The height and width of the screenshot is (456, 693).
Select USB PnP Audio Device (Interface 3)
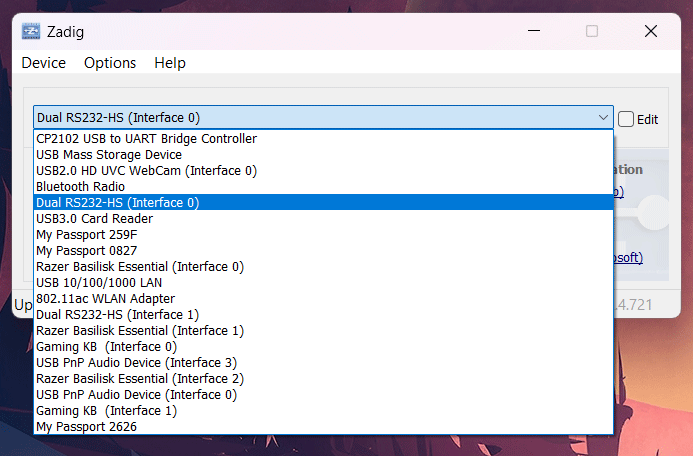coord(324,362)
